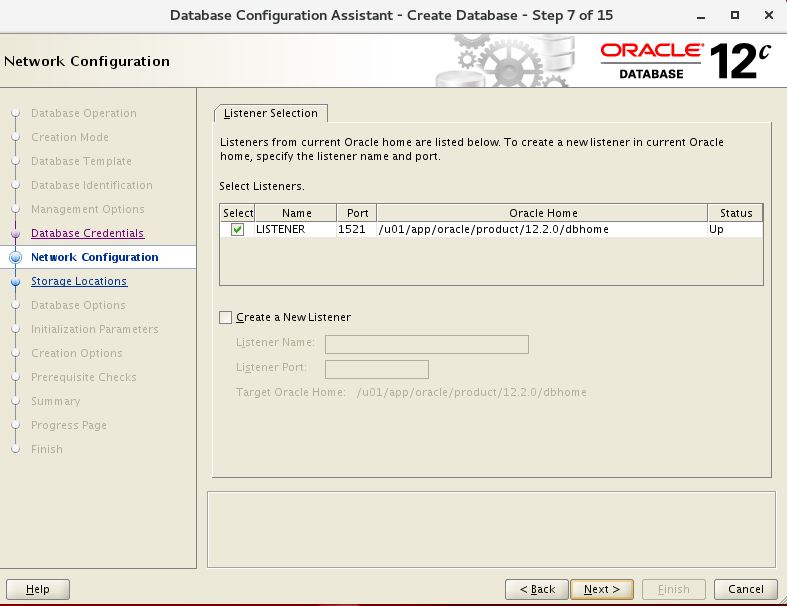The width and height of the screenshot is (787, 606).
Task: Click Summary step in sidebar
Action: [x=56, y=401]
